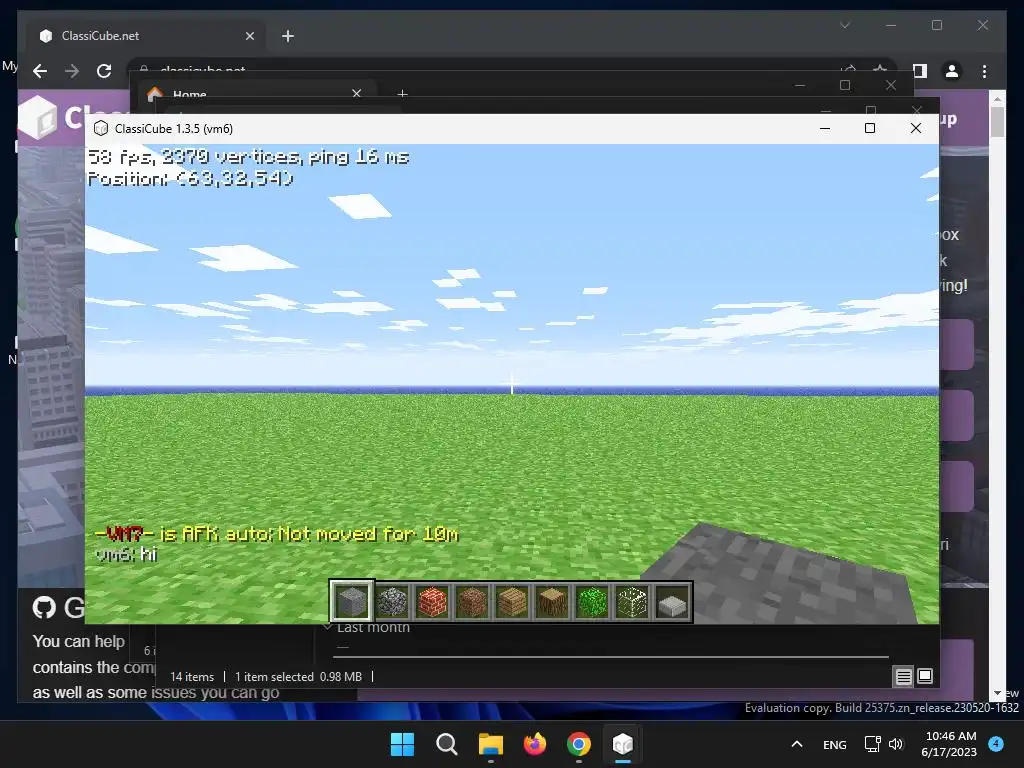Click the ClassiCube logo on webpage

coord(38,118)
